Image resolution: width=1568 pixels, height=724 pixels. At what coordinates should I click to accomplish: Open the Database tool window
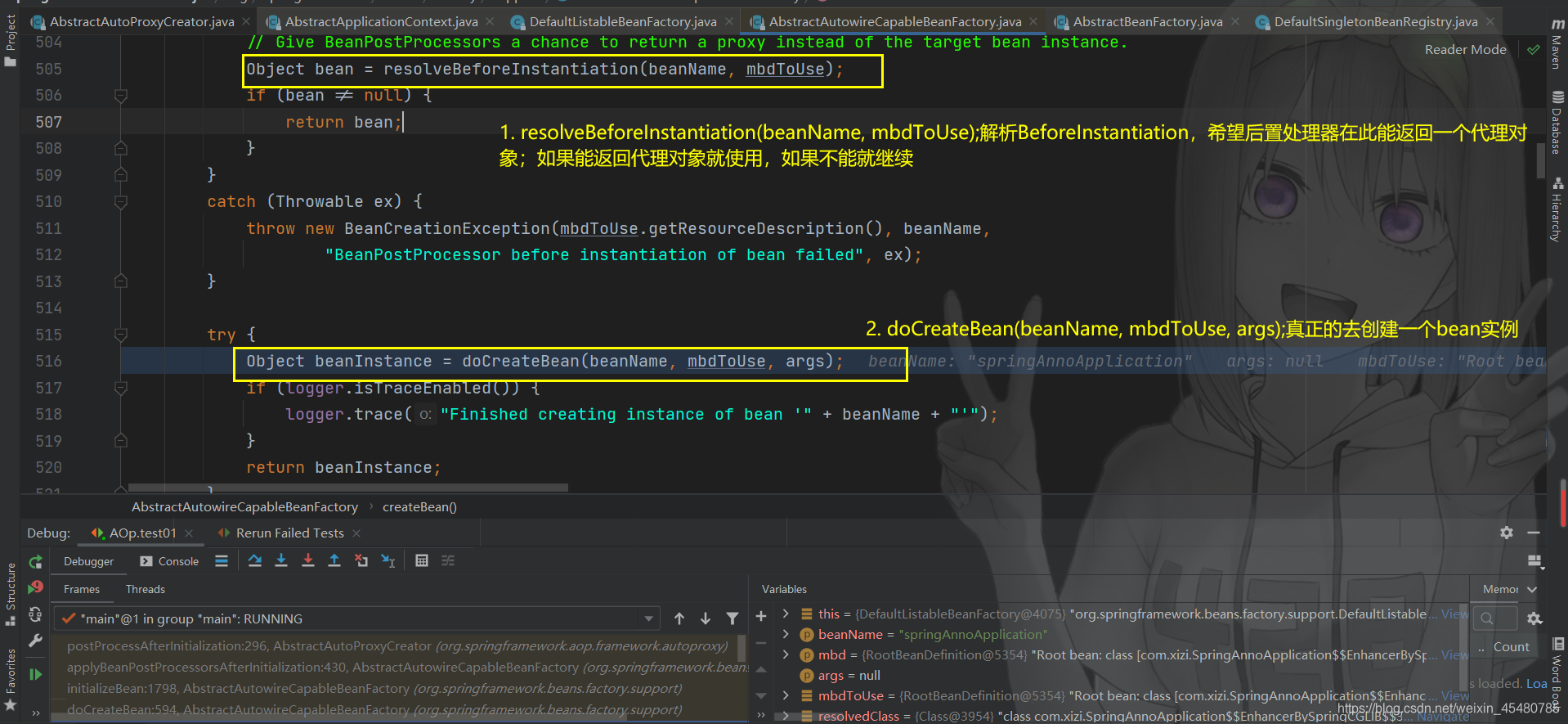coord(1558,122)
